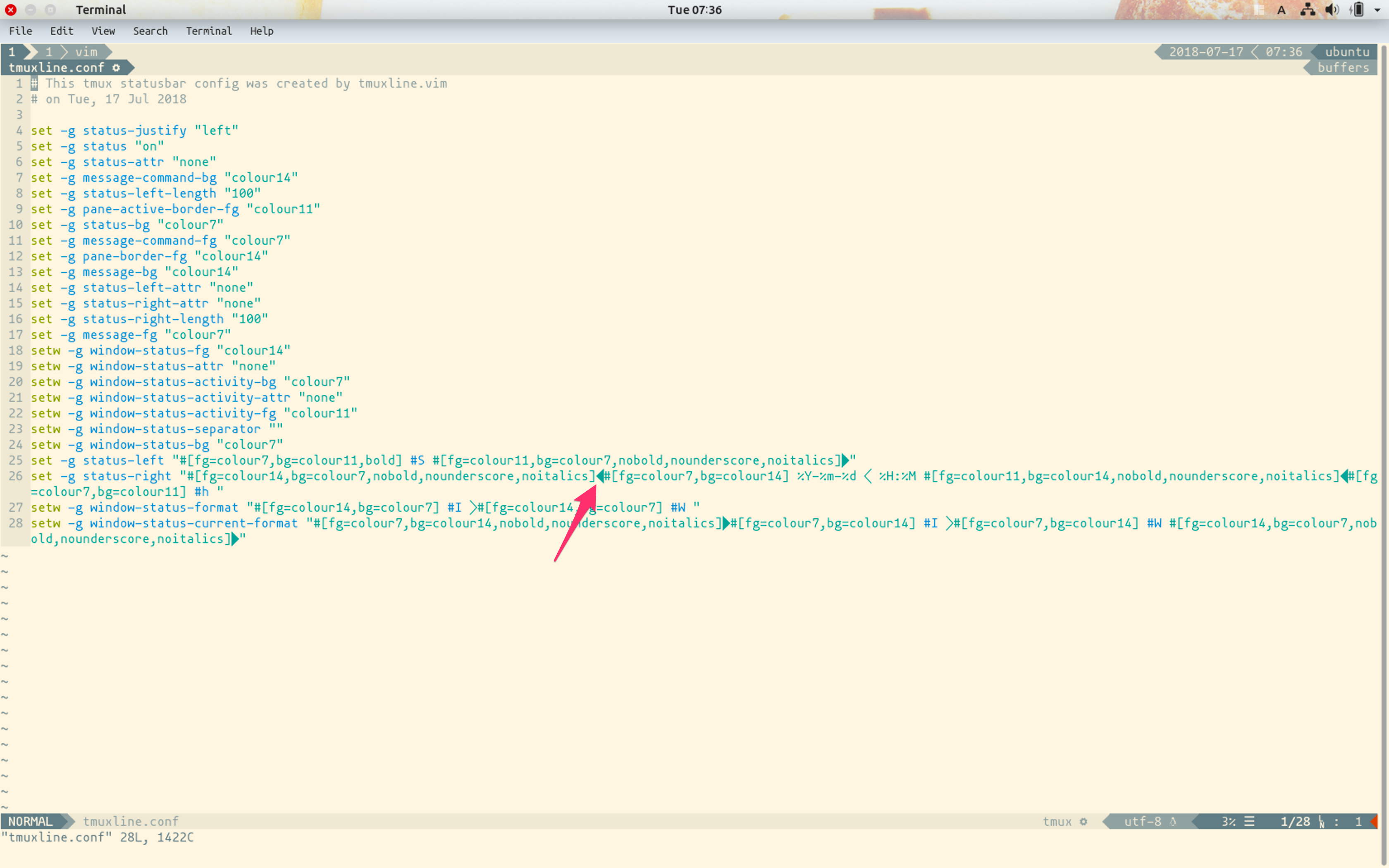Click the keyboard layout indicator letter A

pos(1282,10)
